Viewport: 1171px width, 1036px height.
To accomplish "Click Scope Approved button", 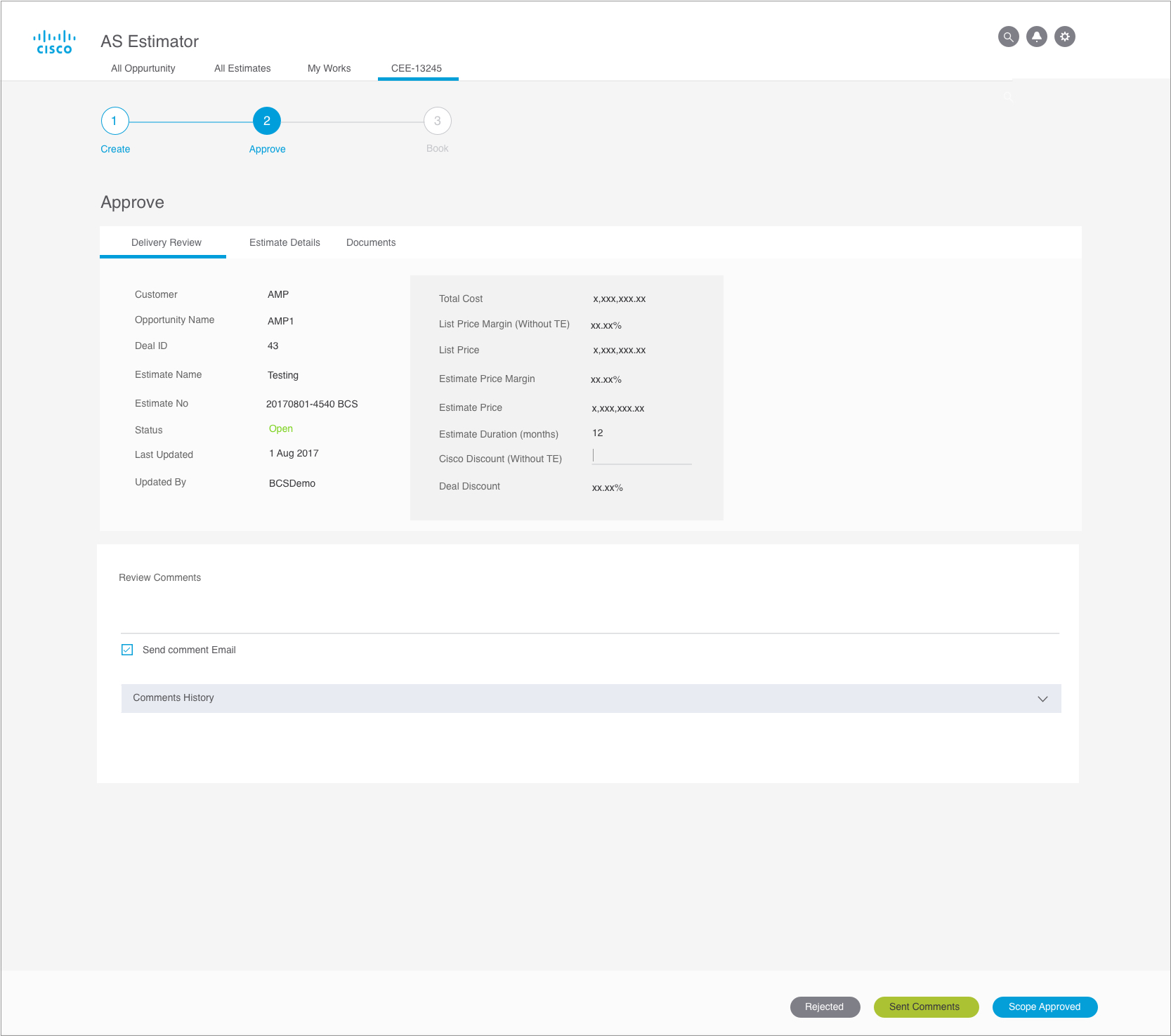I will (1045, 1007).
